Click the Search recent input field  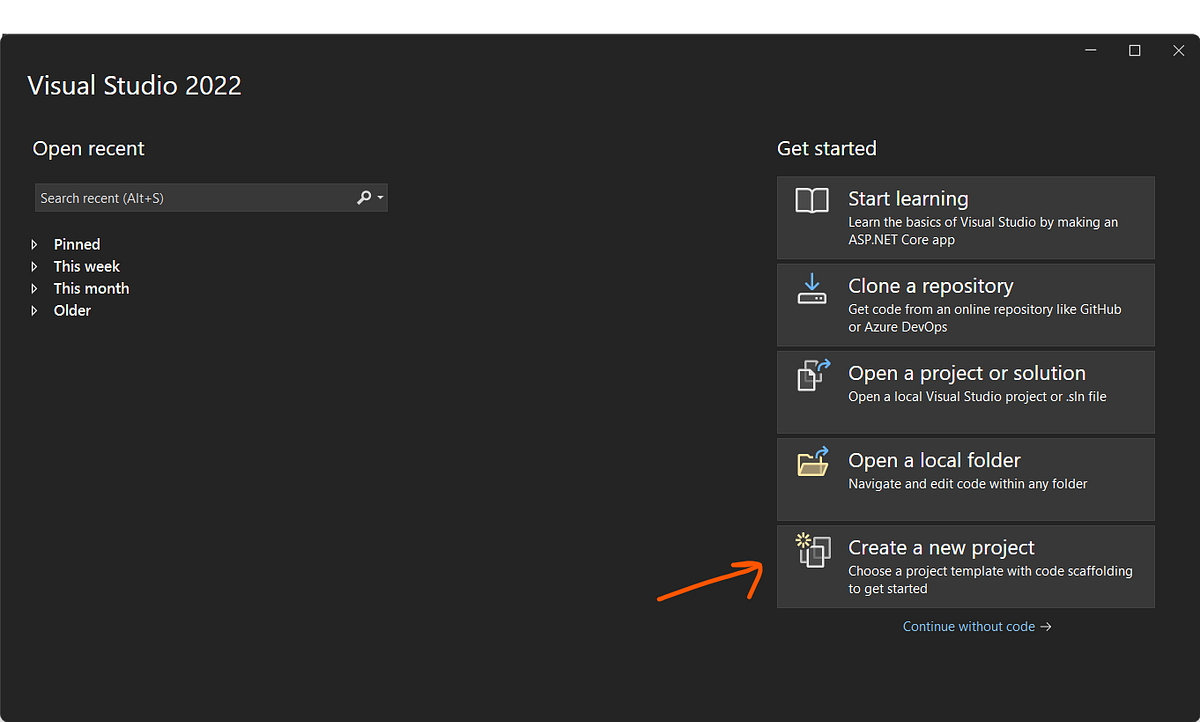180,197
